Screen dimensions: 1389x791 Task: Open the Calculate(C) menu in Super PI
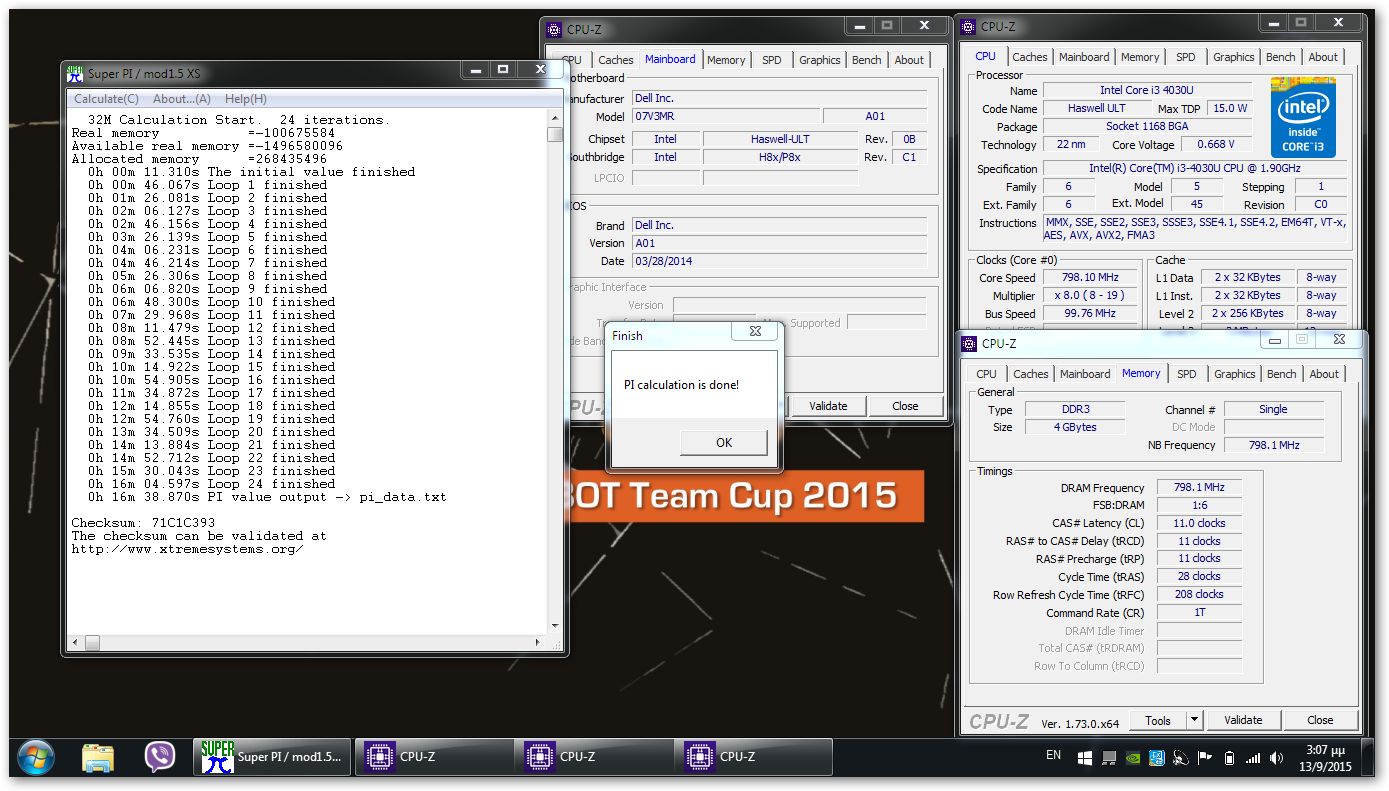click(106, 99)
